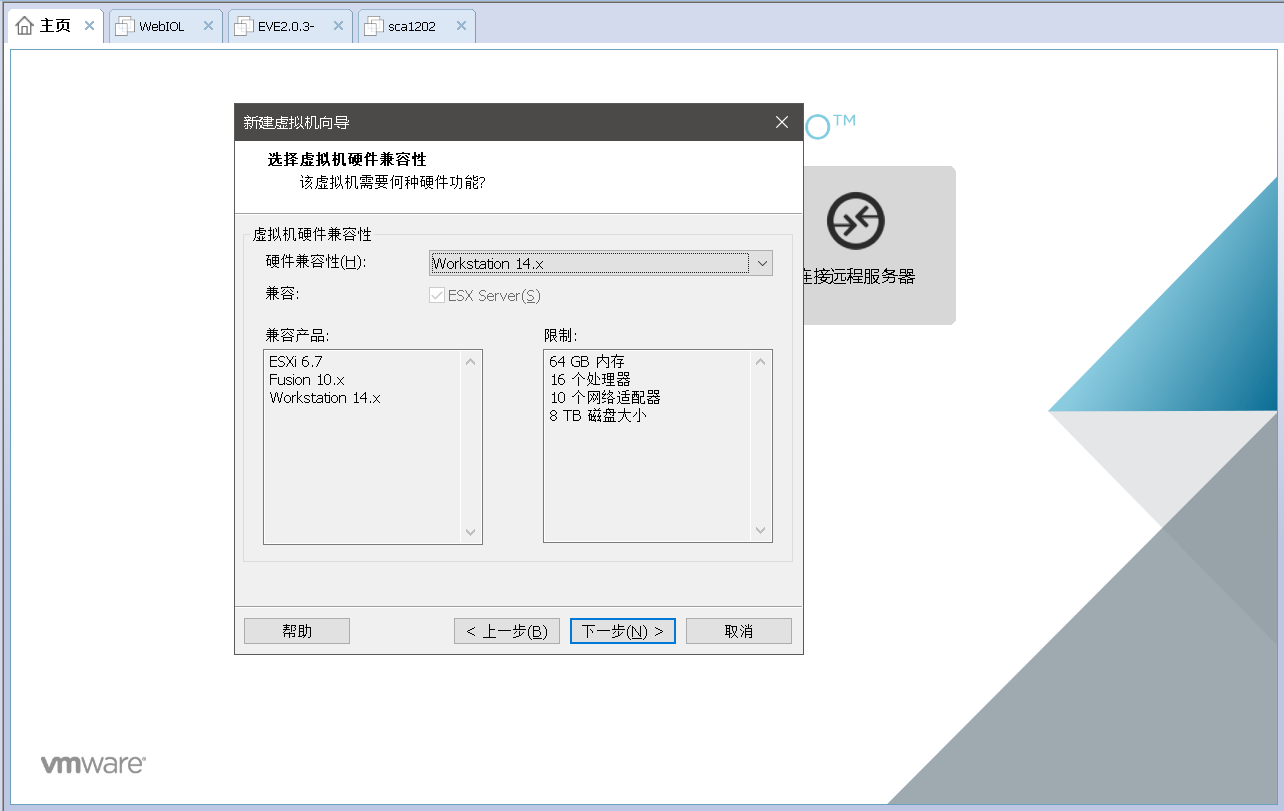The image size is (1284, 811).
Task: Click the home icon on 主页 tab
Action: click(x=25, y=26)
